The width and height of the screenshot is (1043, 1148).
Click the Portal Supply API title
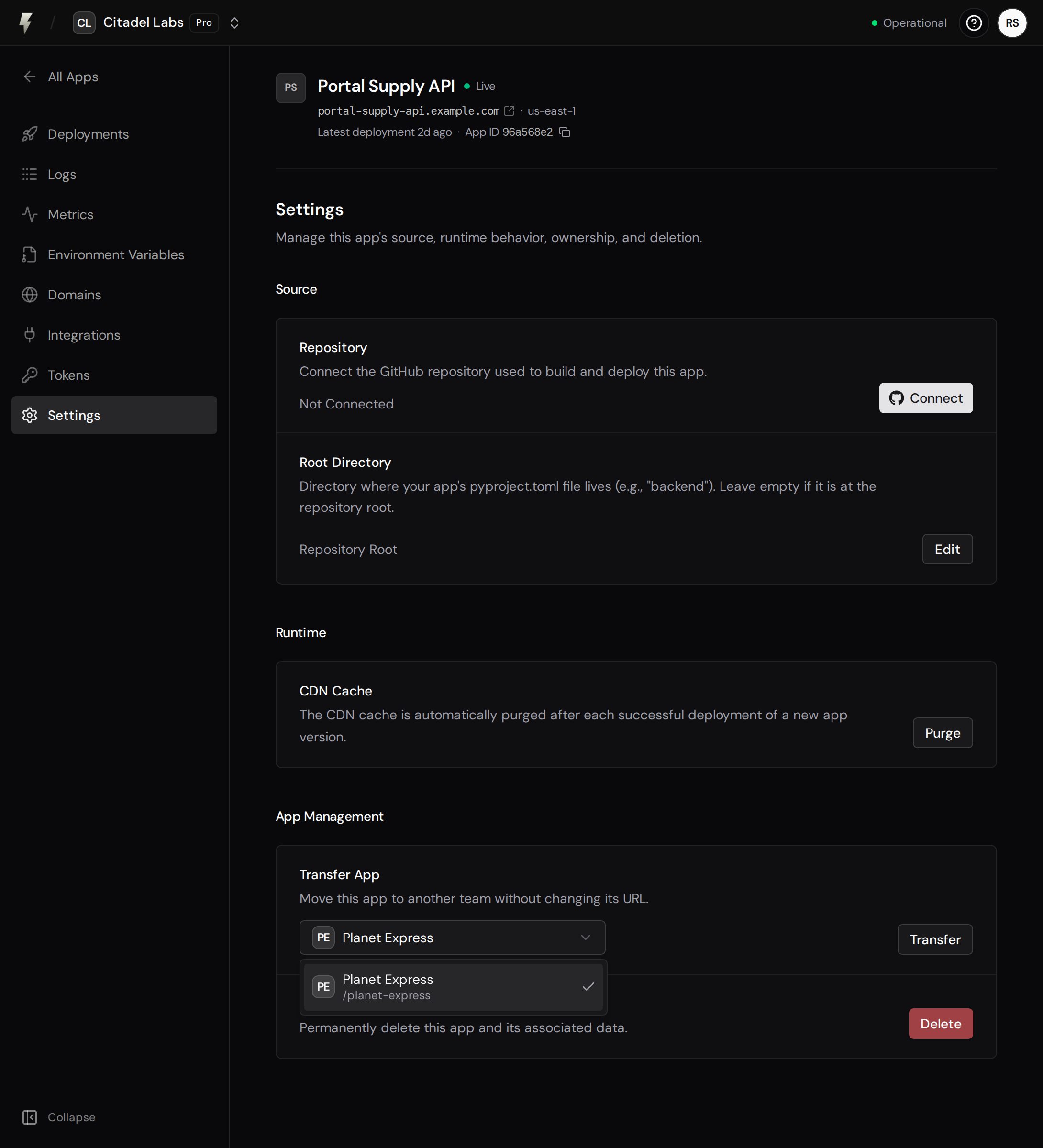pos(386,86)
